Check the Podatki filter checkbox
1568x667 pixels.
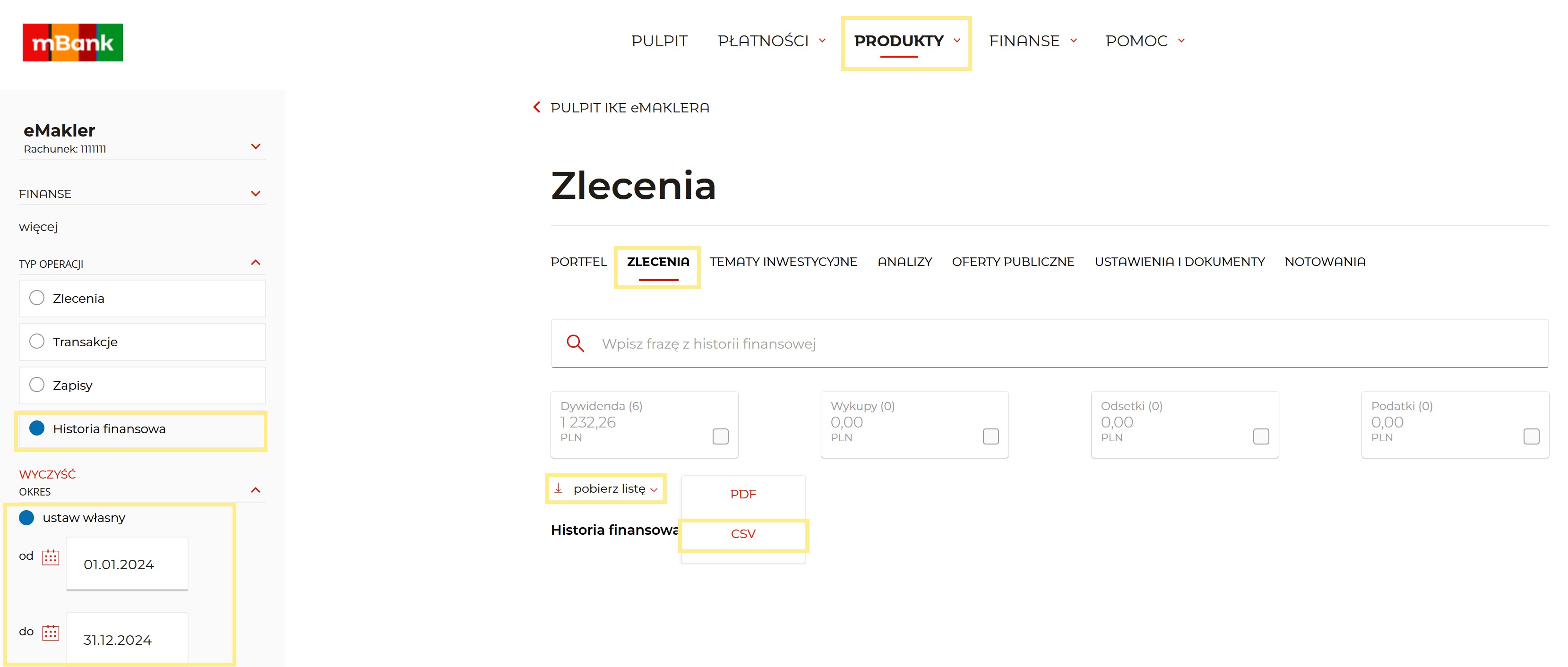coord(1531,436)
